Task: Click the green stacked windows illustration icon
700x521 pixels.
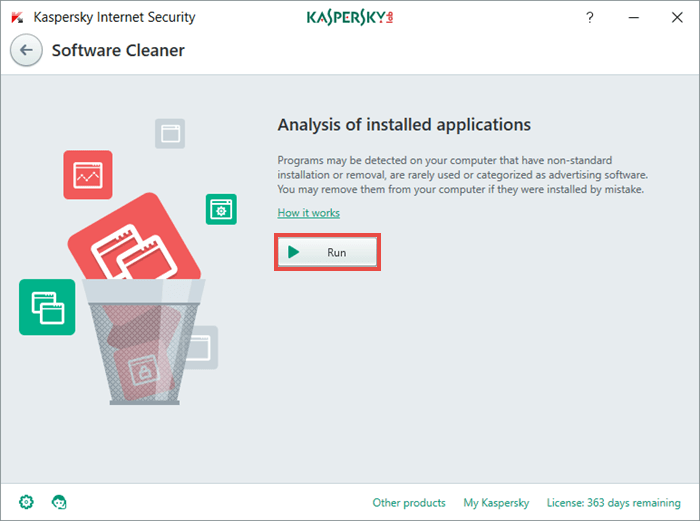Action: pyautogui.click(x=47, y=307)
